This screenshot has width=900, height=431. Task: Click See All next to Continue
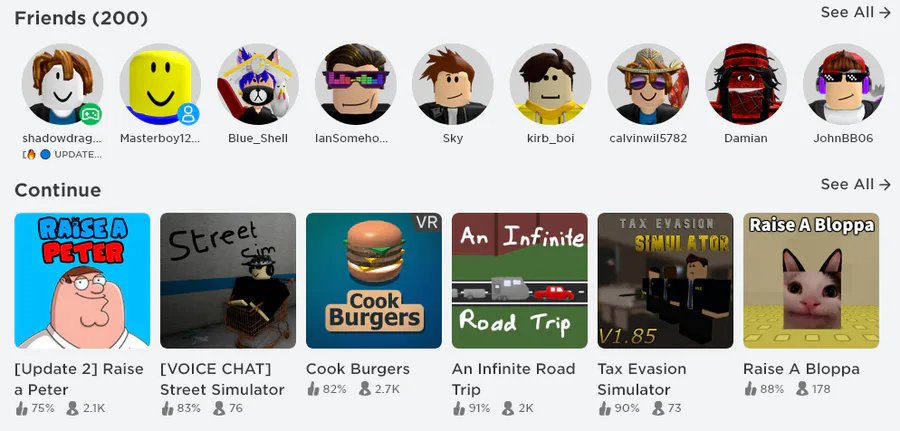[x=855, y=184]
